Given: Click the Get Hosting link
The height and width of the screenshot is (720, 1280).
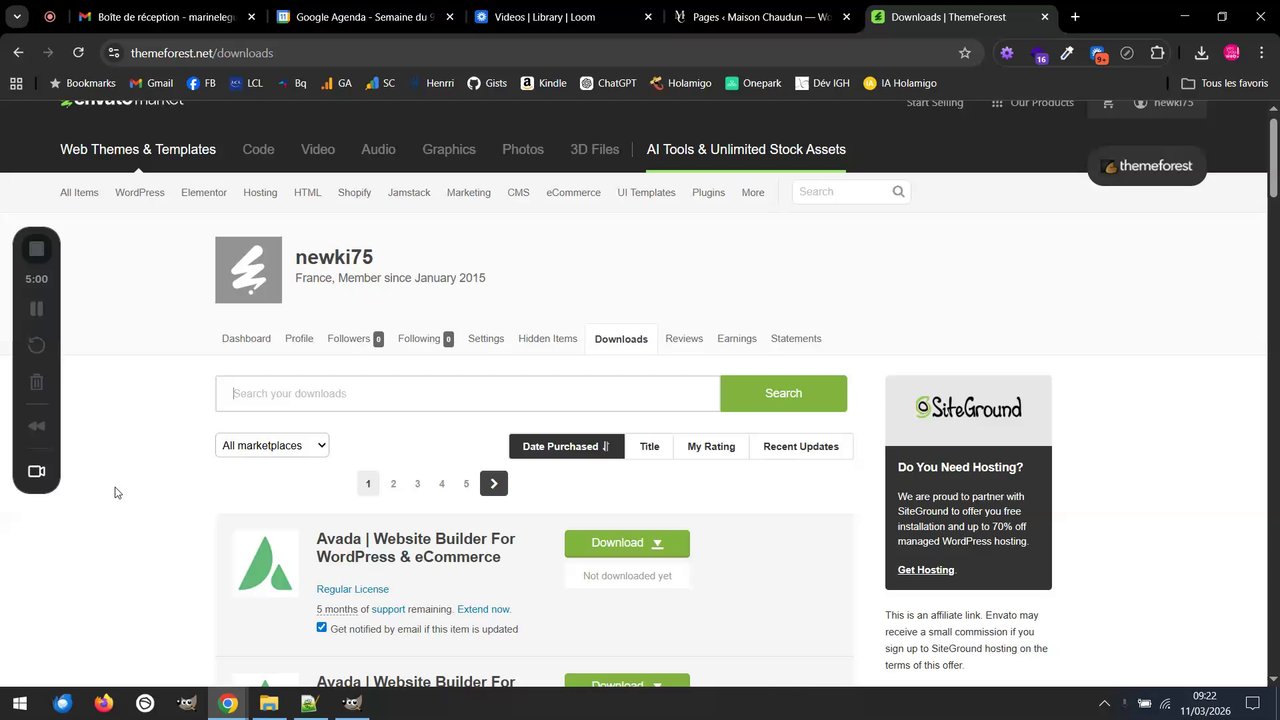Looking at the screenshot, I should [x=926, y=570].
